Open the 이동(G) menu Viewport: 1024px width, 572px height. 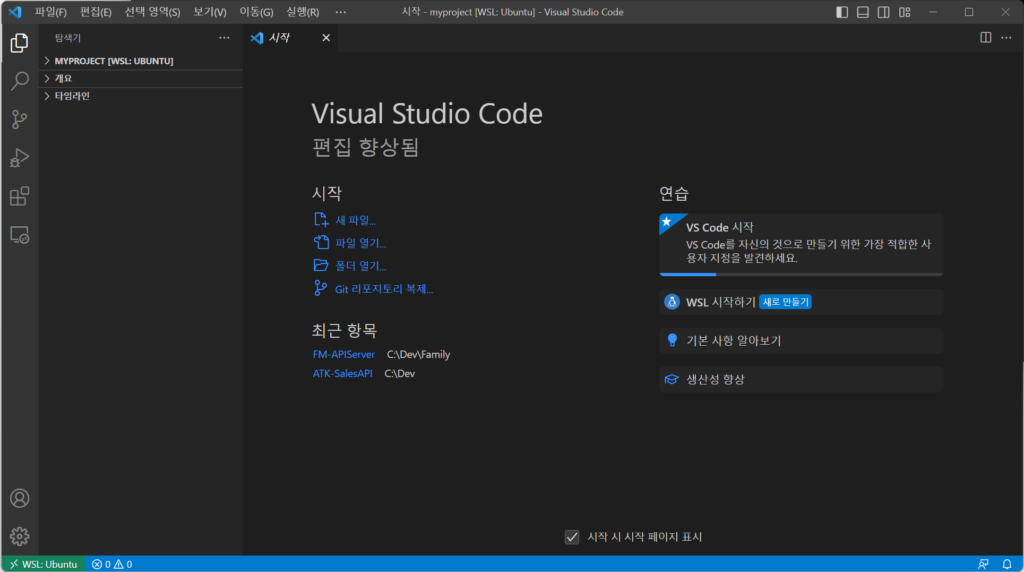(256, 12)
